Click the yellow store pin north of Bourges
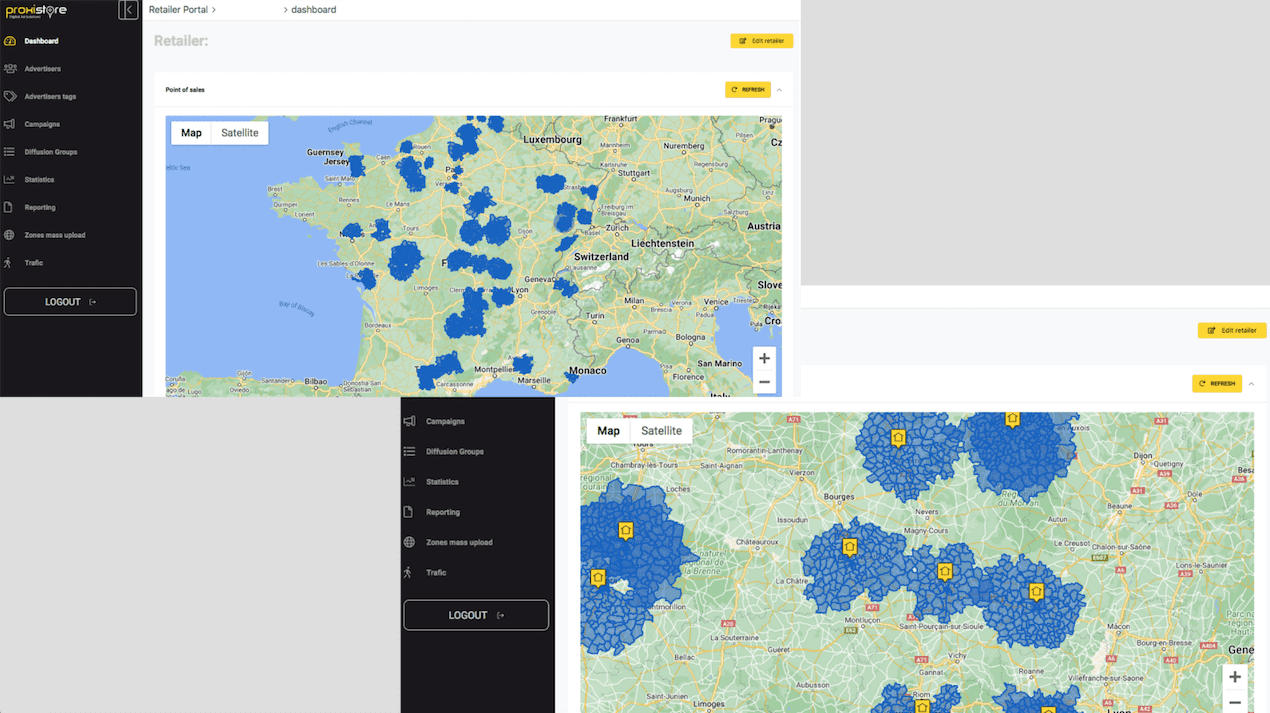 point(898,438)
